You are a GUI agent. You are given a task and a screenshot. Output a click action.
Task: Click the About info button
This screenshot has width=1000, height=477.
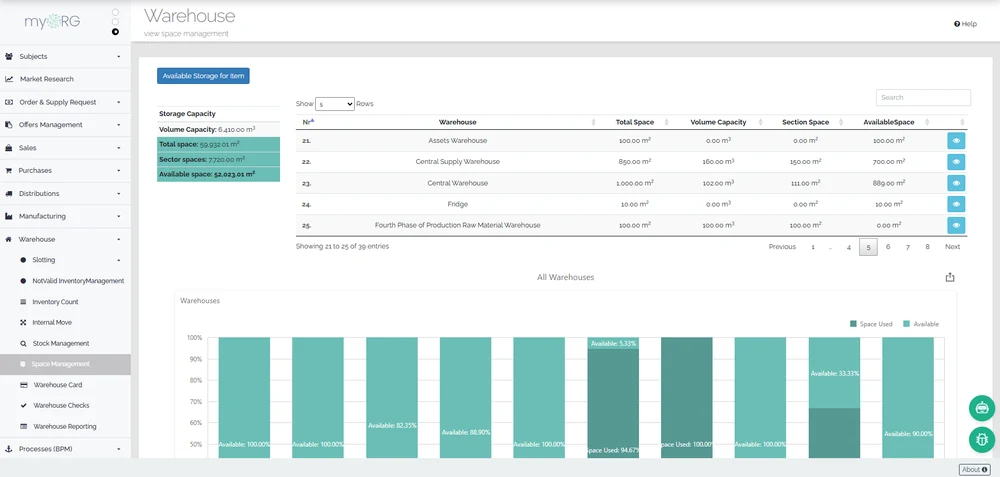(974, 469)
